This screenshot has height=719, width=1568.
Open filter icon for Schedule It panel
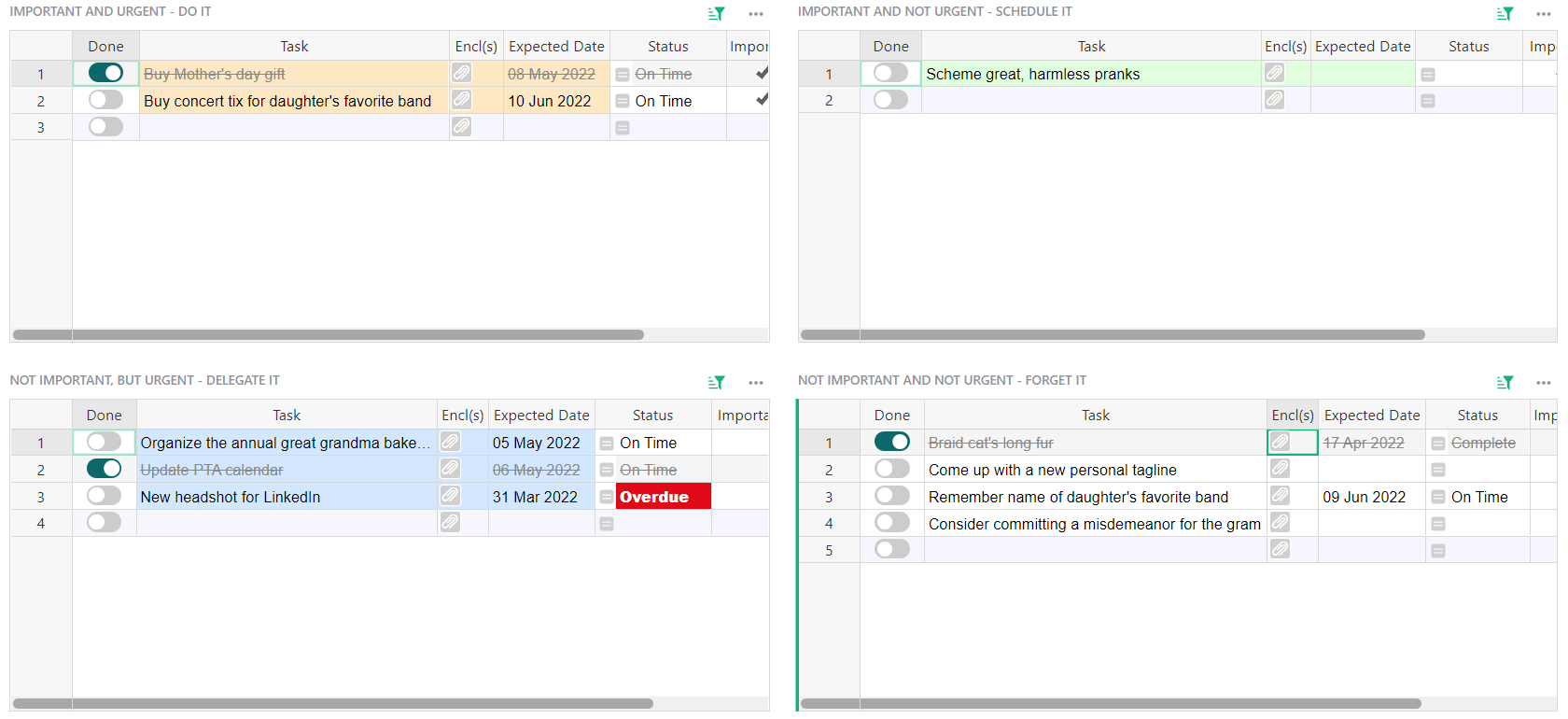[1505, 14]
